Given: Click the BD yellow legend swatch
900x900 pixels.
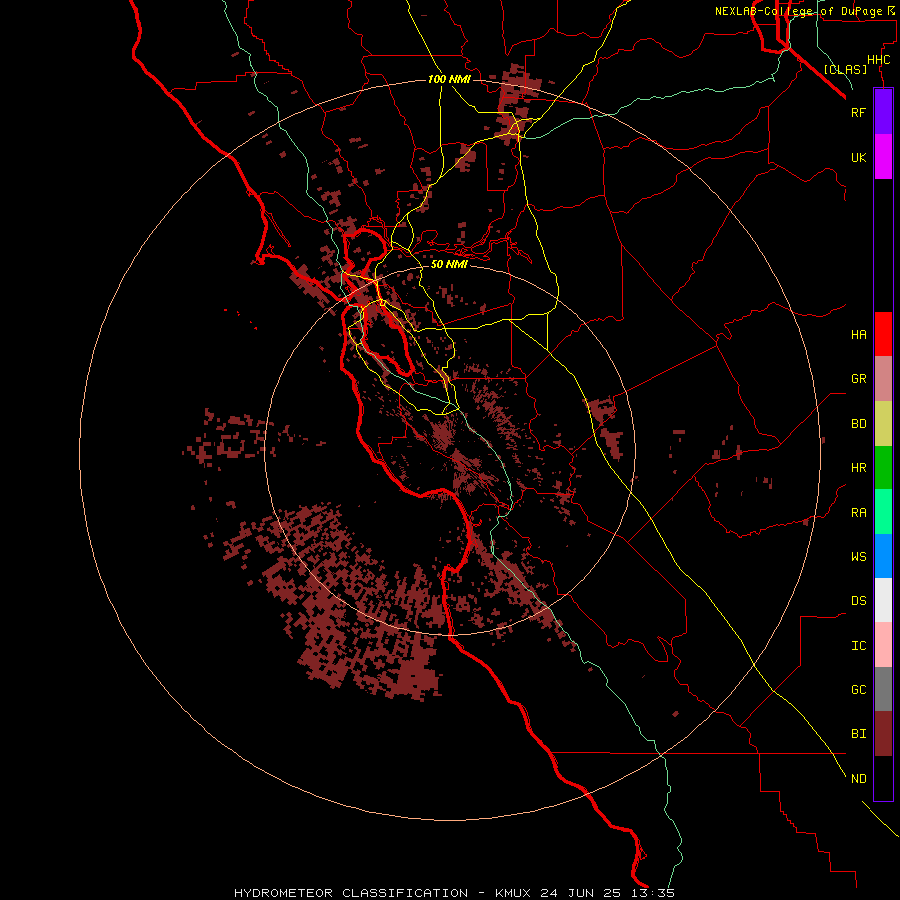Looking at the screenshot, I should pos(883,423).
